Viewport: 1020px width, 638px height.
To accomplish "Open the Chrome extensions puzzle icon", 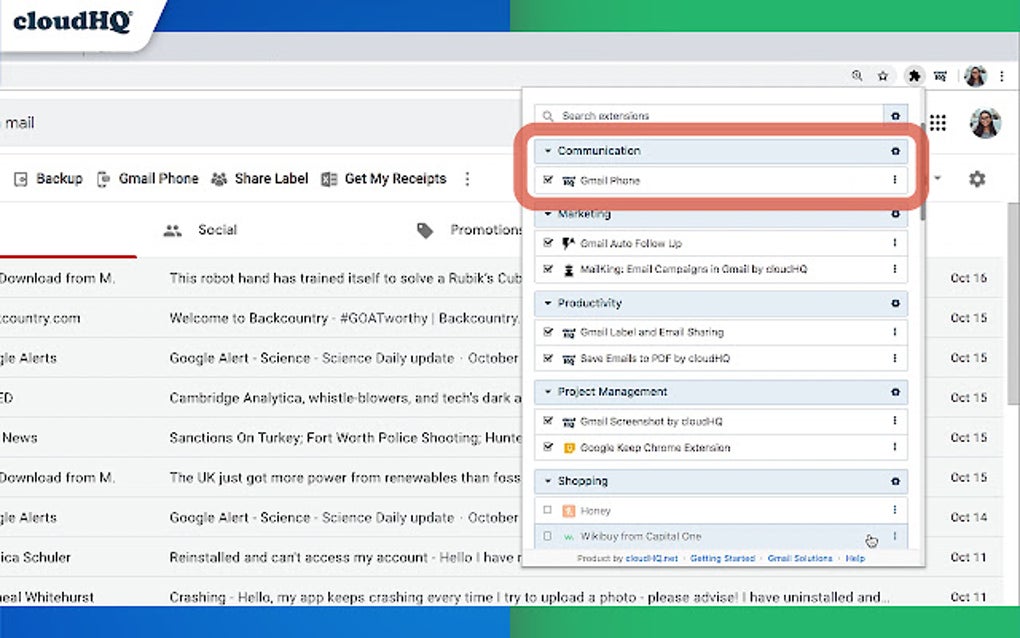I will coord(913,75).
